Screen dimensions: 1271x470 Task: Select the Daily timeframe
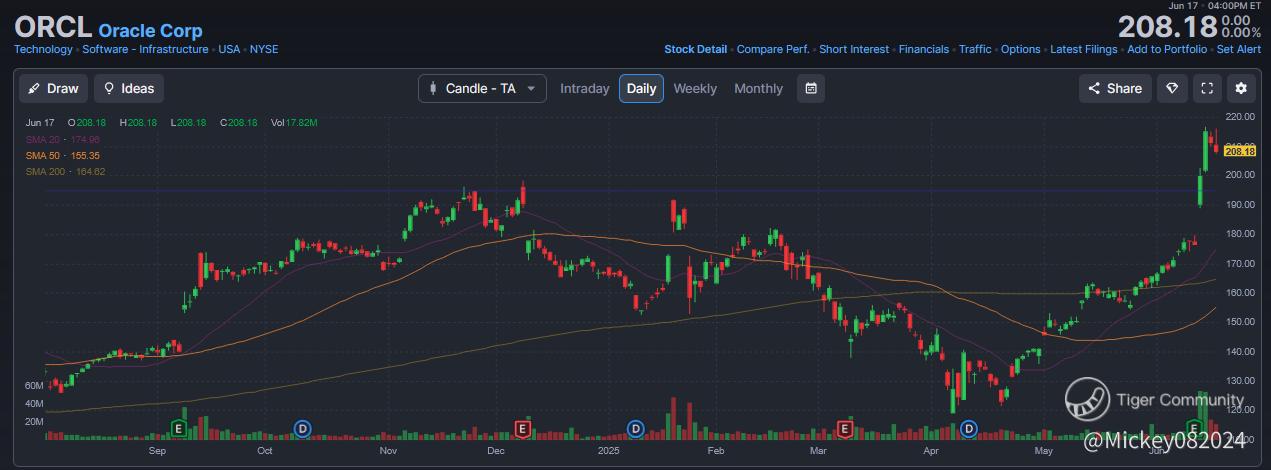[x=641, y=88]
